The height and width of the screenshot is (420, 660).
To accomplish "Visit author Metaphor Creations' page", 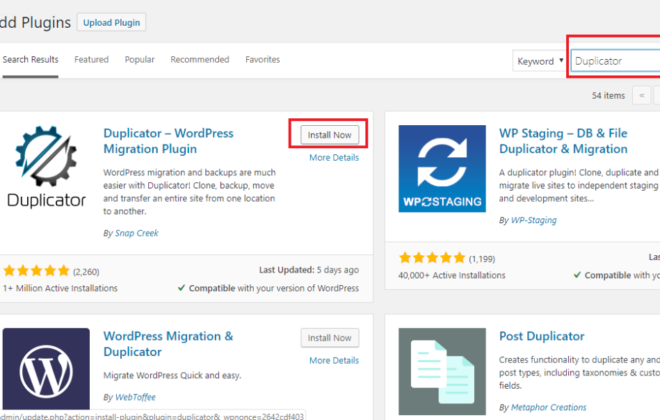I will [548, 407].
